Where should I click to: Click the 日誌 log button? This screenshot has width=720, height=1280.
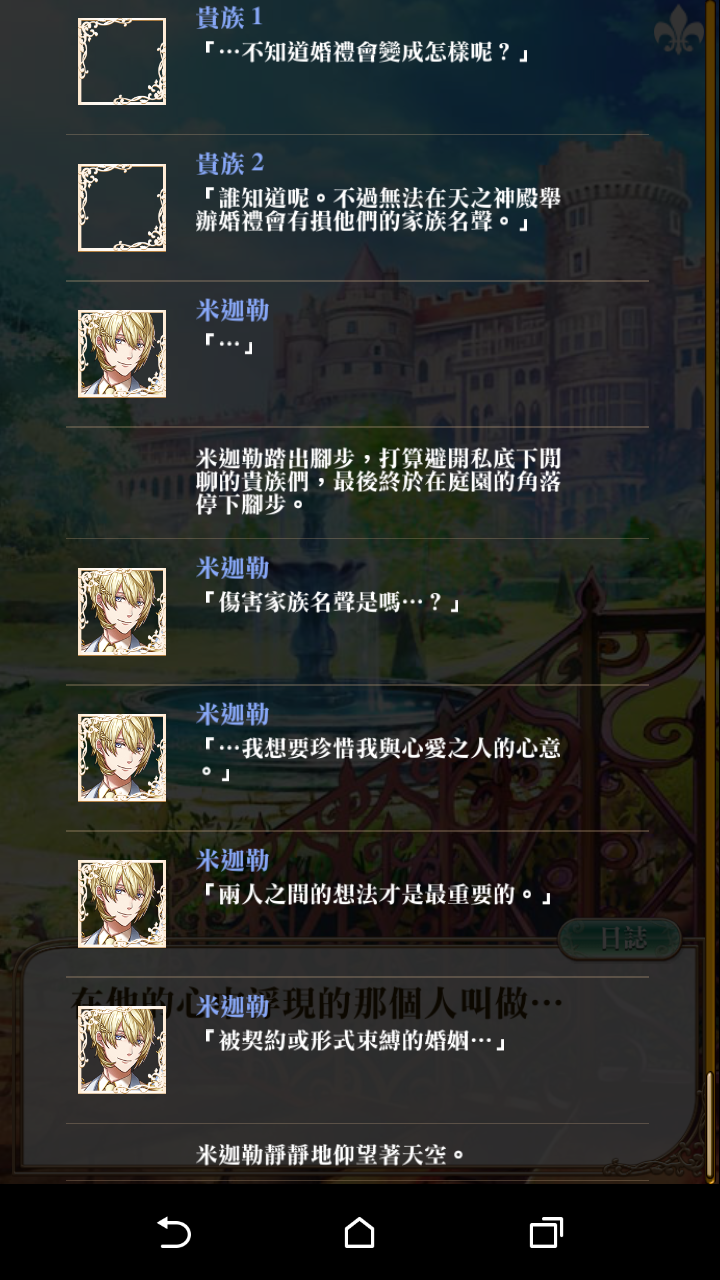(620, 938)
